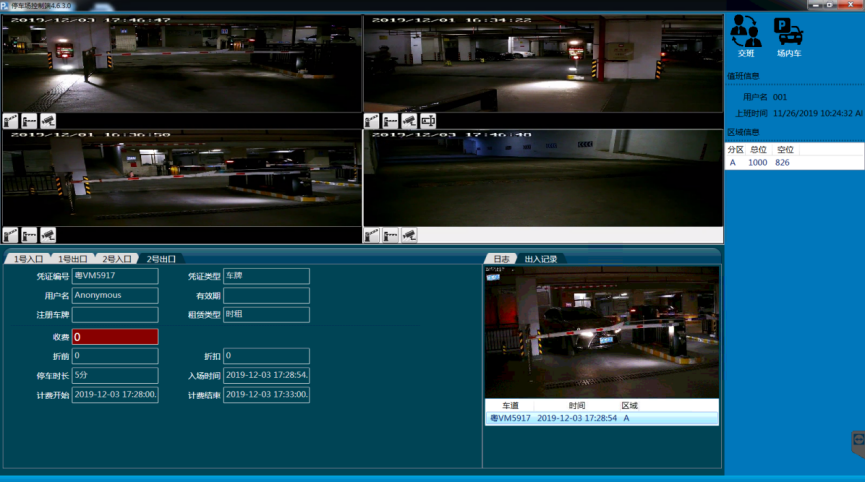
Task: Click barrier open icon under bottom-left feed
Action: click(x=11, y=235)
